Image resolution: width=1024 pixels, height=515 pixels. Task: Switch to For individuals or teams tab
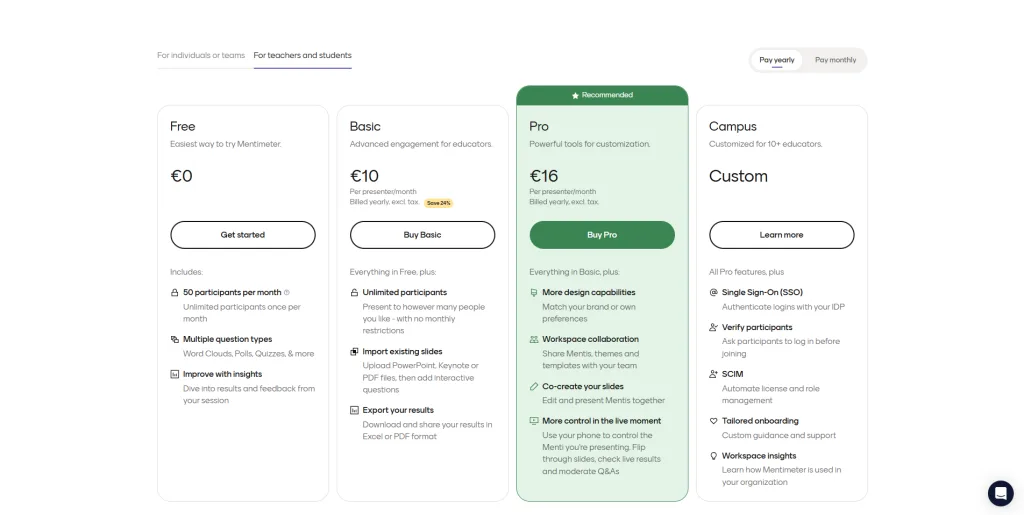pos(201,56)
